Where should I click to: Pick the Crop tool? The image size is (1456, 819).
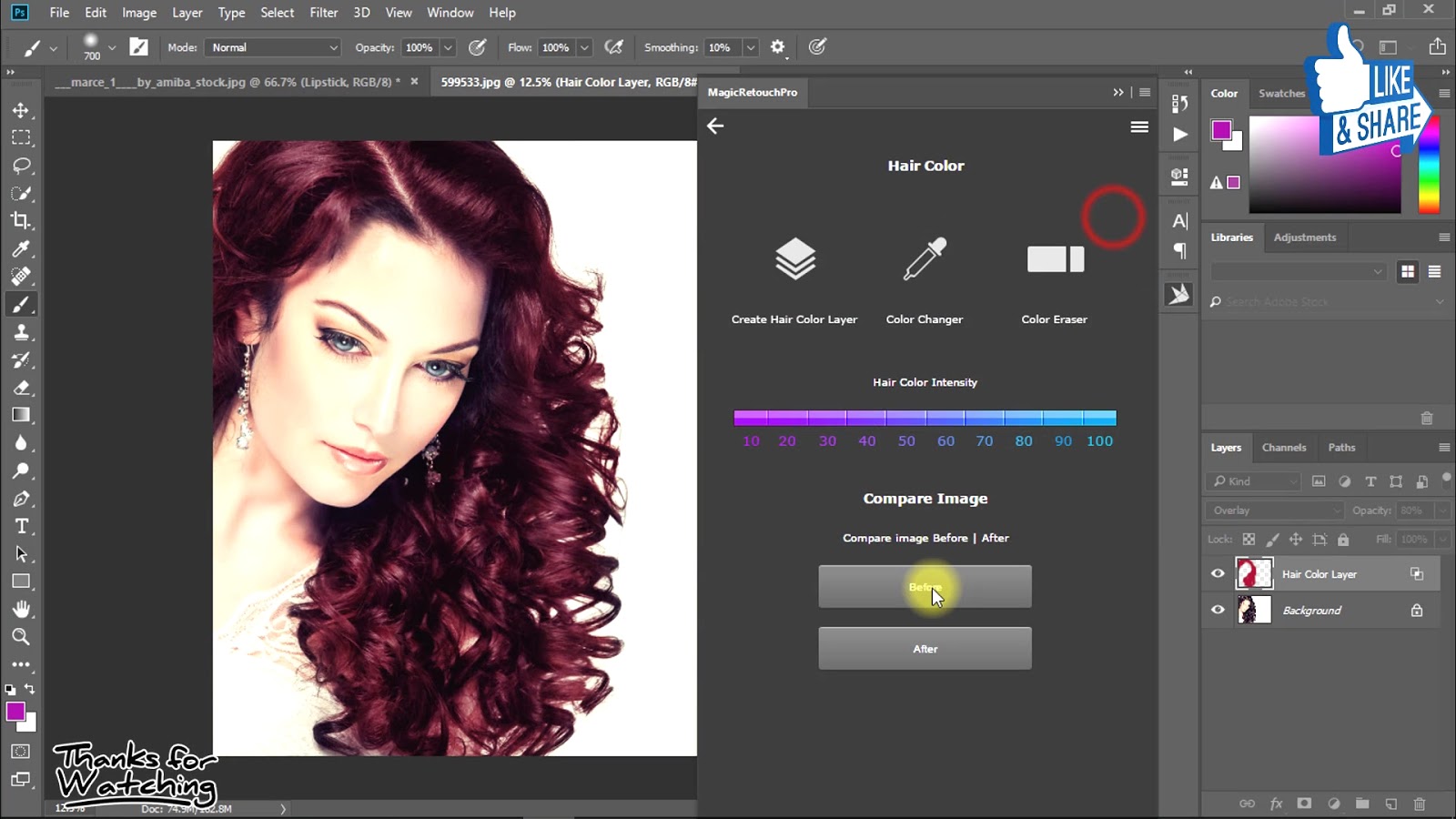pyautogui.click(x=21, y=221)
